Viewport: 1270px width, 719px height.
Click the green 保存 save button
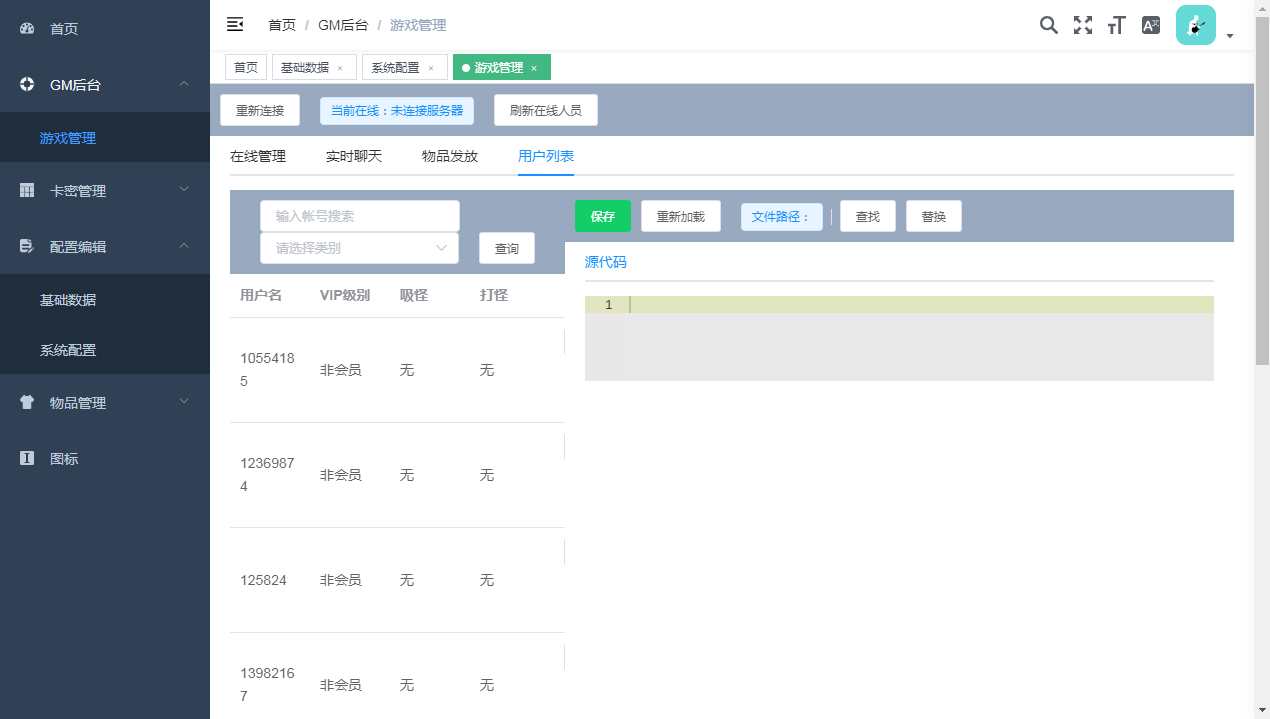click(x=602, y=216)
